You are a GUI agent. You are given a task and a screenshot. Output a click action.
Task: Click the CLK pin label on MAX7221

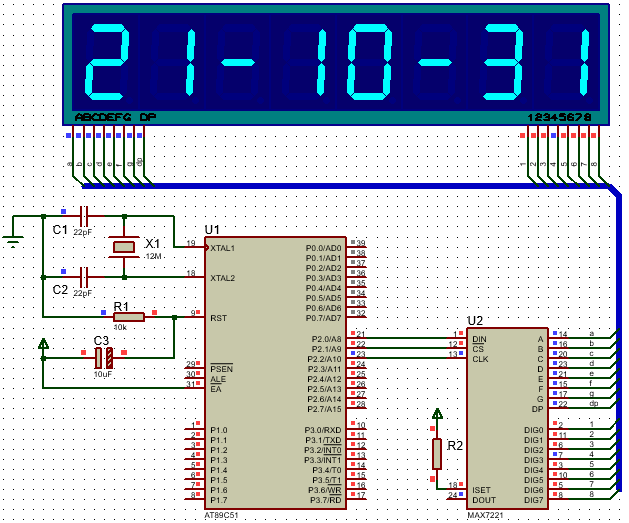(x=480, y=359)
